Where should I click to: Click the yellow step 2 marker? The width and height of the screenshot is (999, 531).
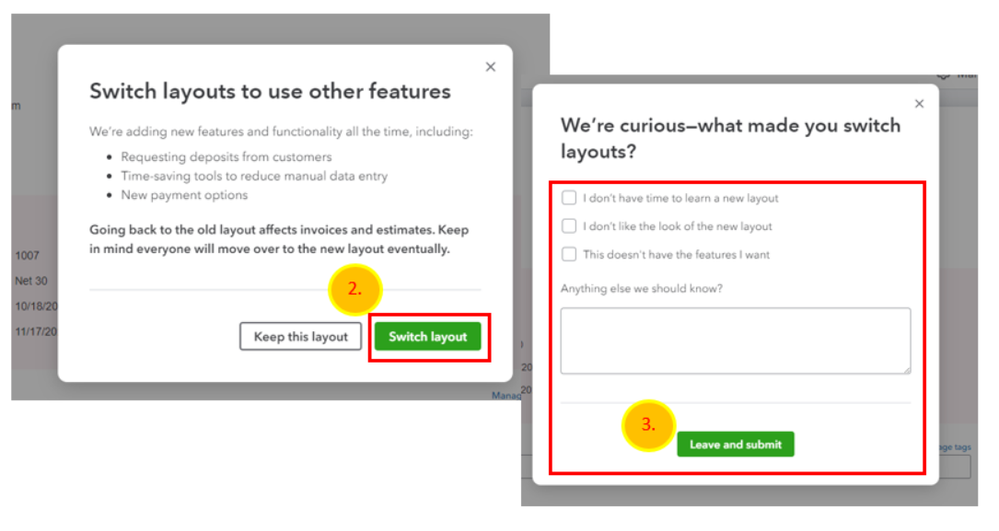(355, 291)
